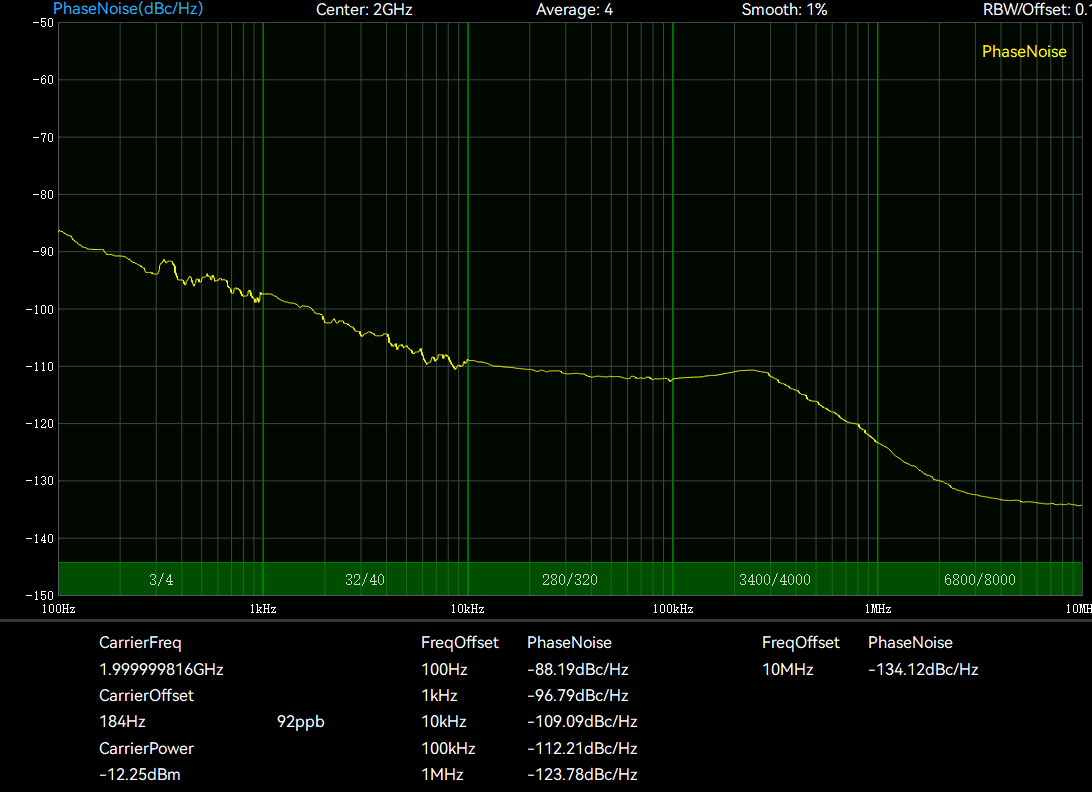Click the -50 y-axis label

tap(42, 23)
